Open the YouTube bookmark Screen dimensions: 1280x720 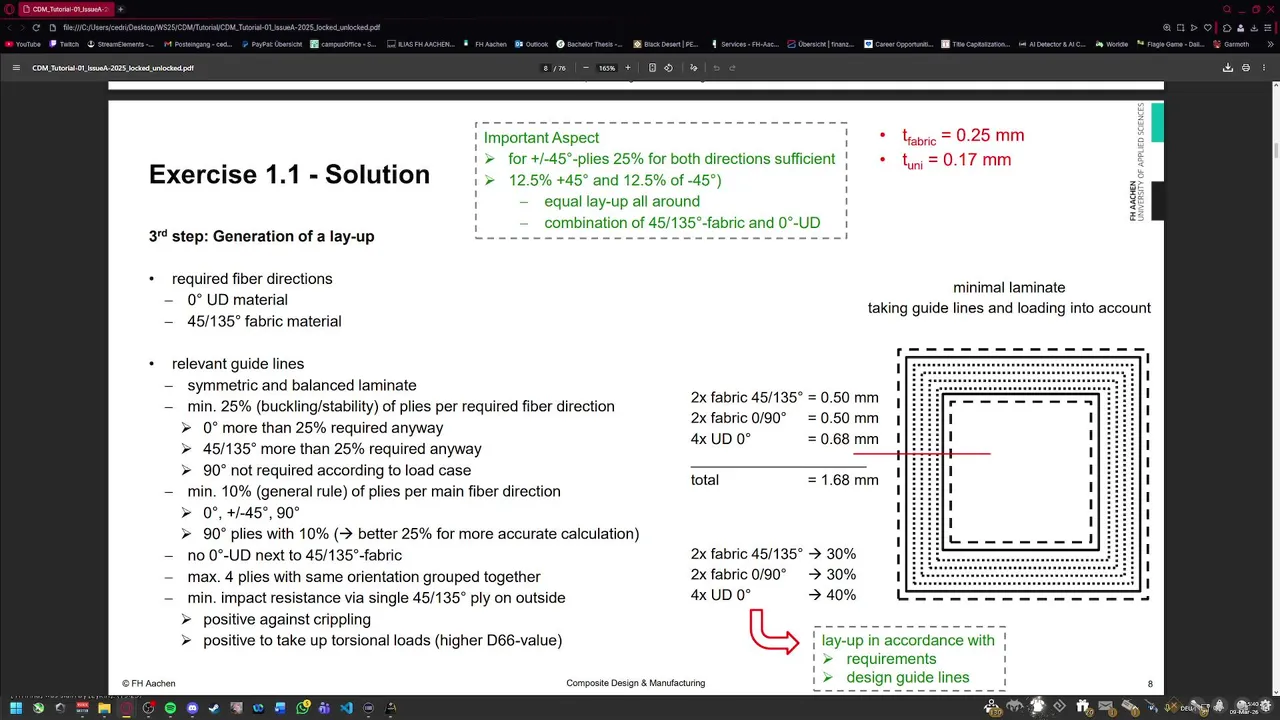(x=23, y=44)
